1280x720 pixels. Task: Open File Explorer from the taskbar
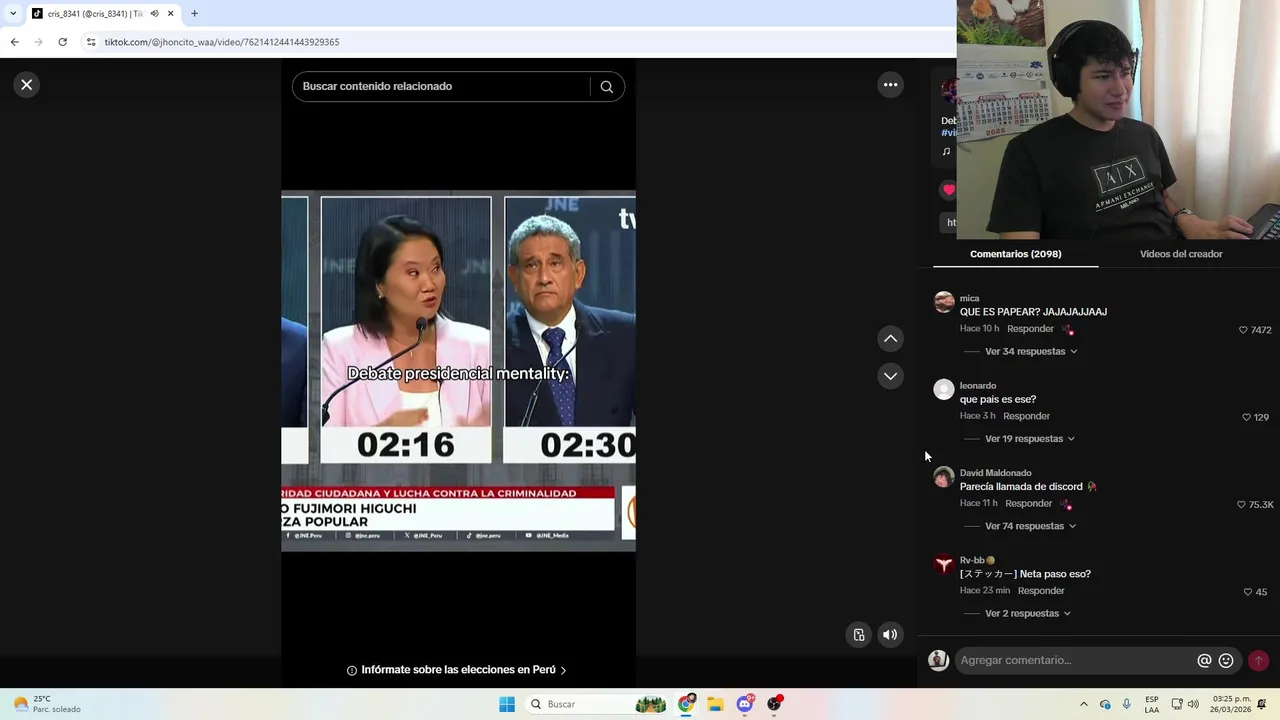(x=715, y=704)
